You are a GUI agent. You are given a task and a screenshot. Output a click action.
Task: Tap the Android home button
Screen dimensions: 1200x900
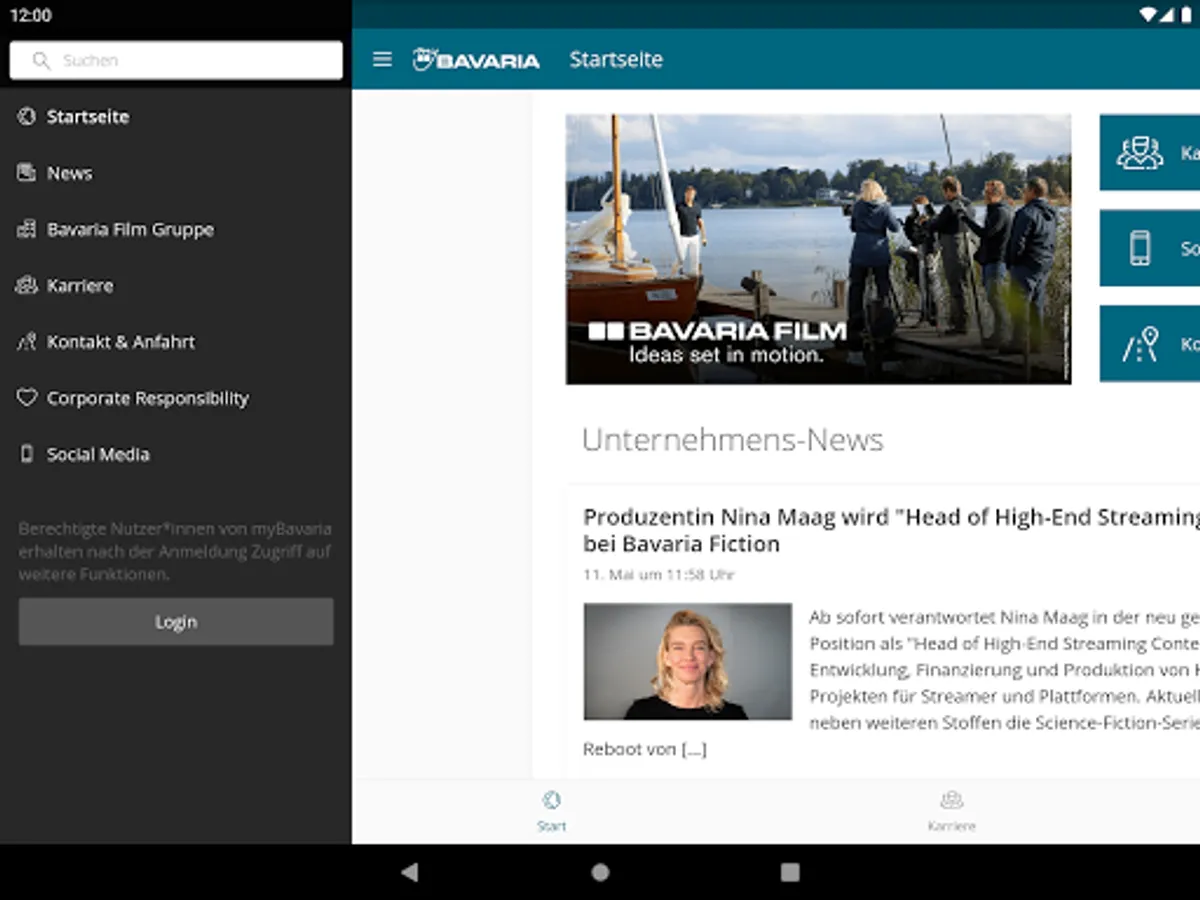click(600, 872)
